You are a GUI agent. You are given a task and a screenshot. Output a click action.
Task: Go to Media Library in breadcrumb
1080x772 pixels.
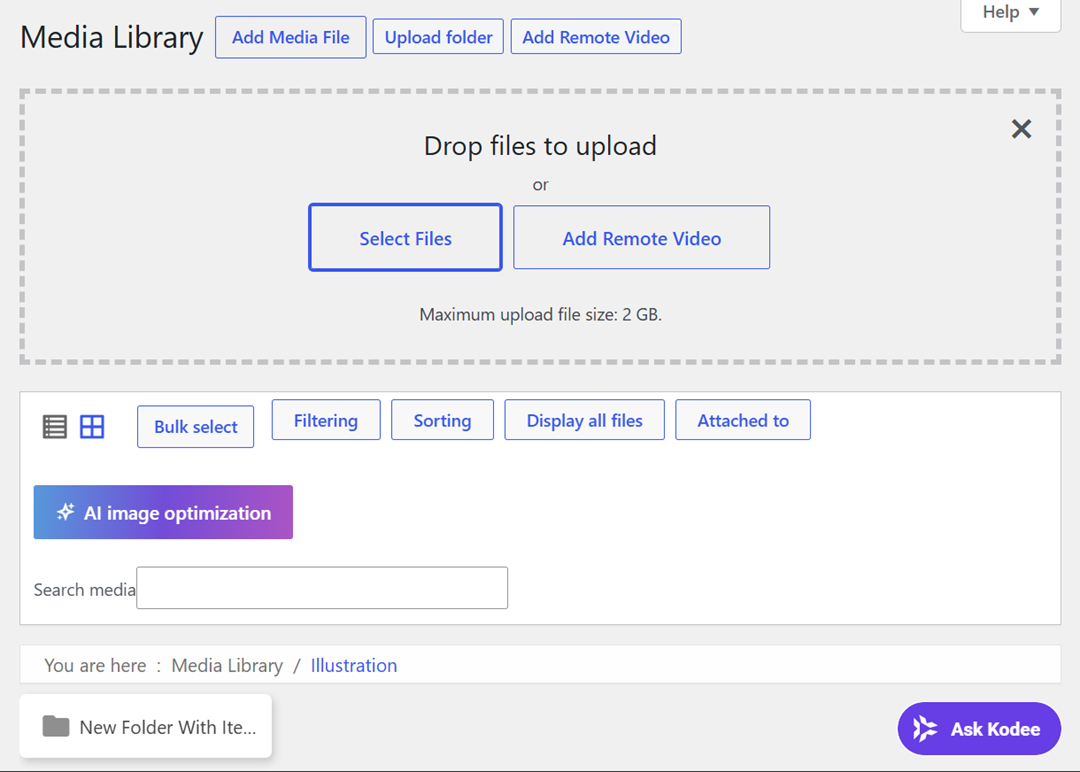[x=227, y=665]
